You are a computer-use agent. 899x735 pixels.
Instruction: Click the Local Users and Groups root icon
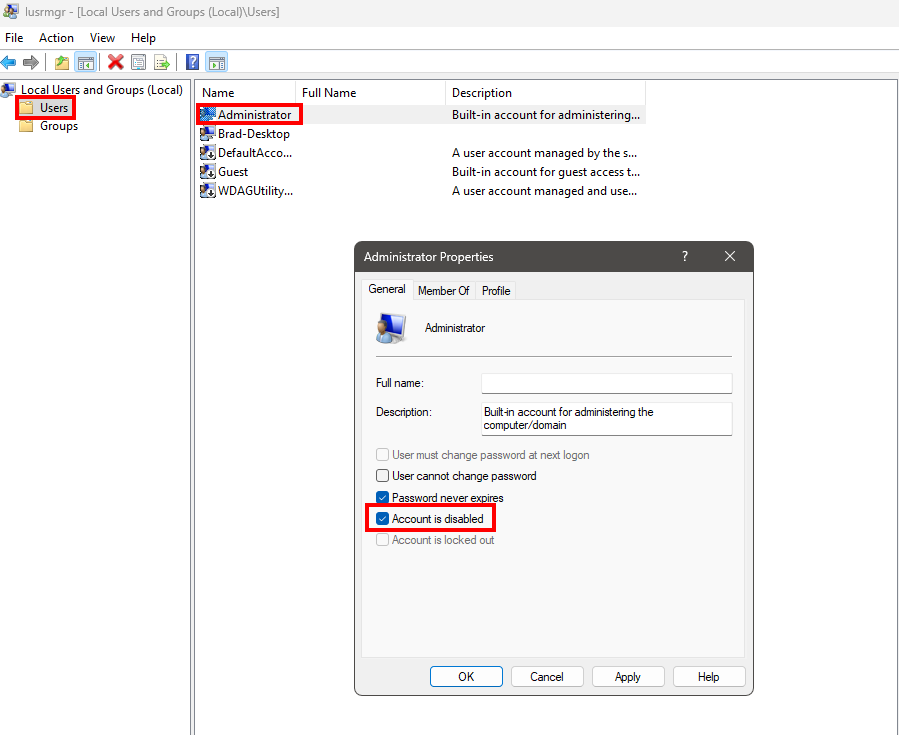click(x=9, y=90)
